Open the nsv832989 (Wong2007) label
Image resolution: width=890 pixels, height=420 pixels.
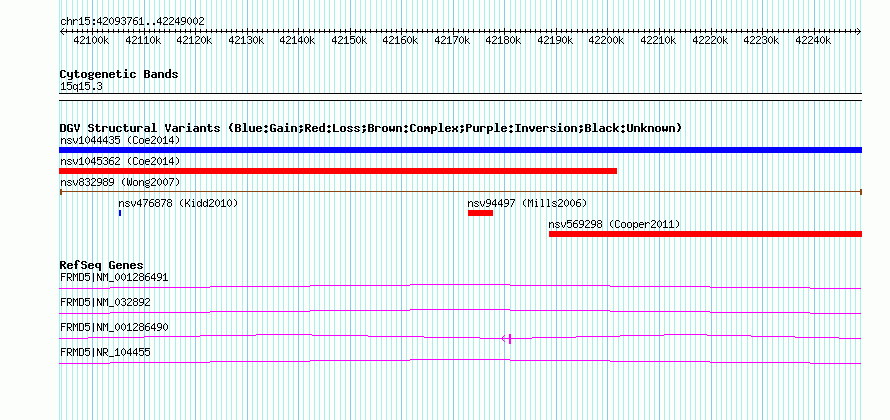120,182
